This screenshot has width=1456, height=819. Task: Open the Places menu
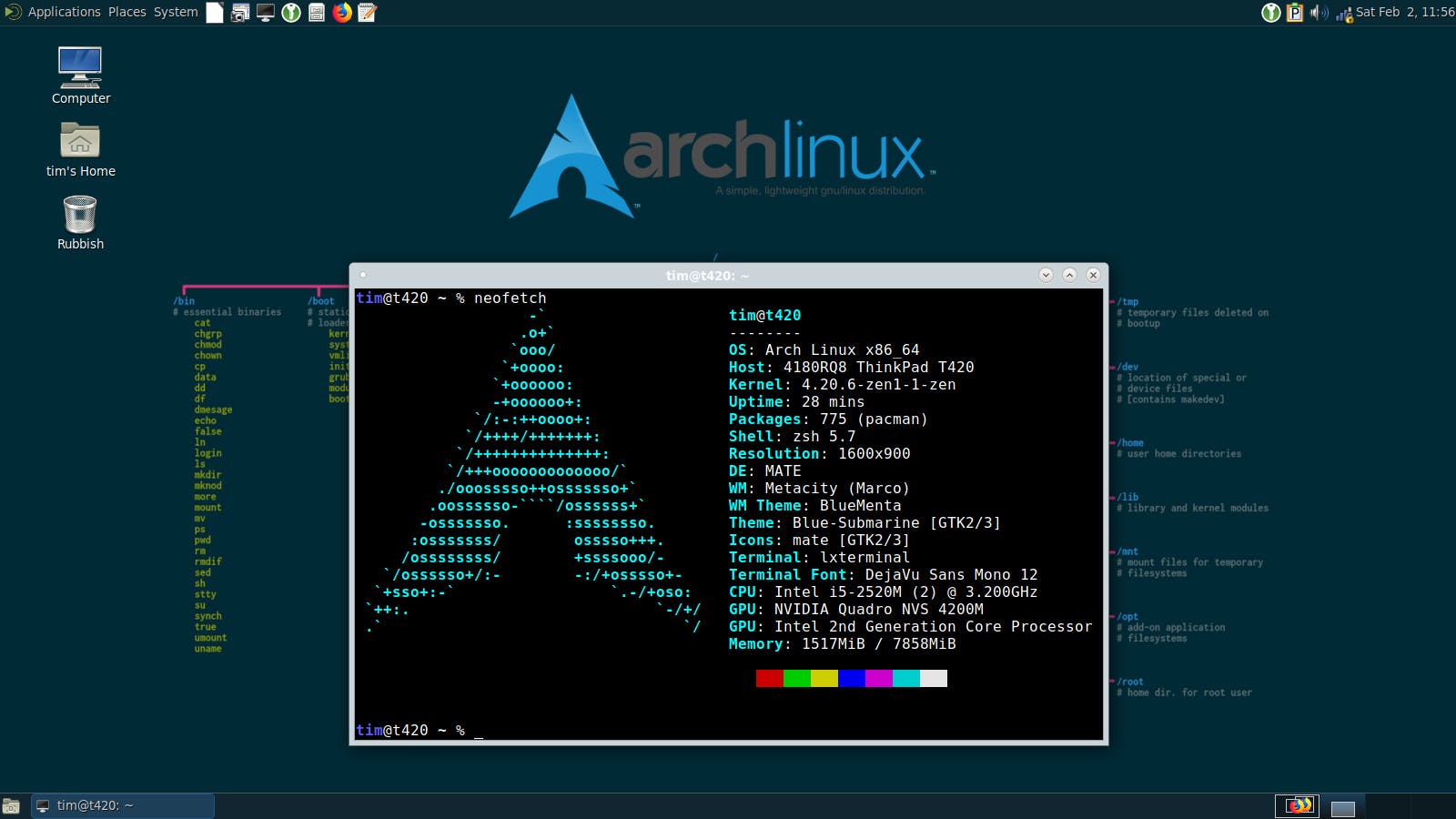[x=126, y=12]
